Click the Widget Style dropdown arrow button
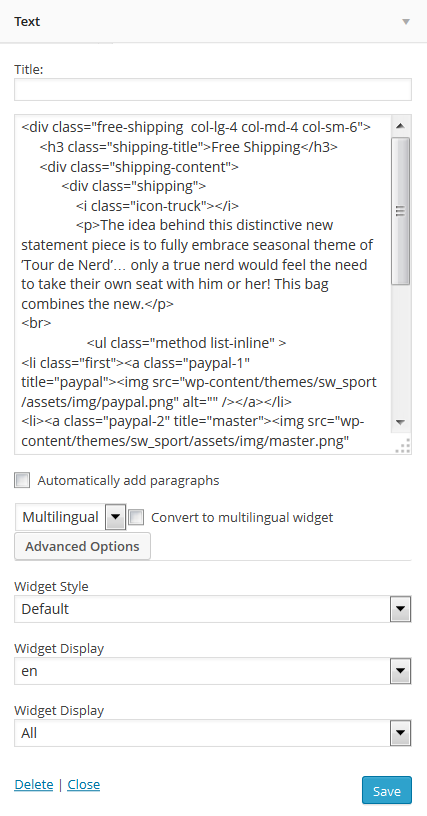This screenshot has width=427, height=816. pyautogui.click(x=400, y=609)
